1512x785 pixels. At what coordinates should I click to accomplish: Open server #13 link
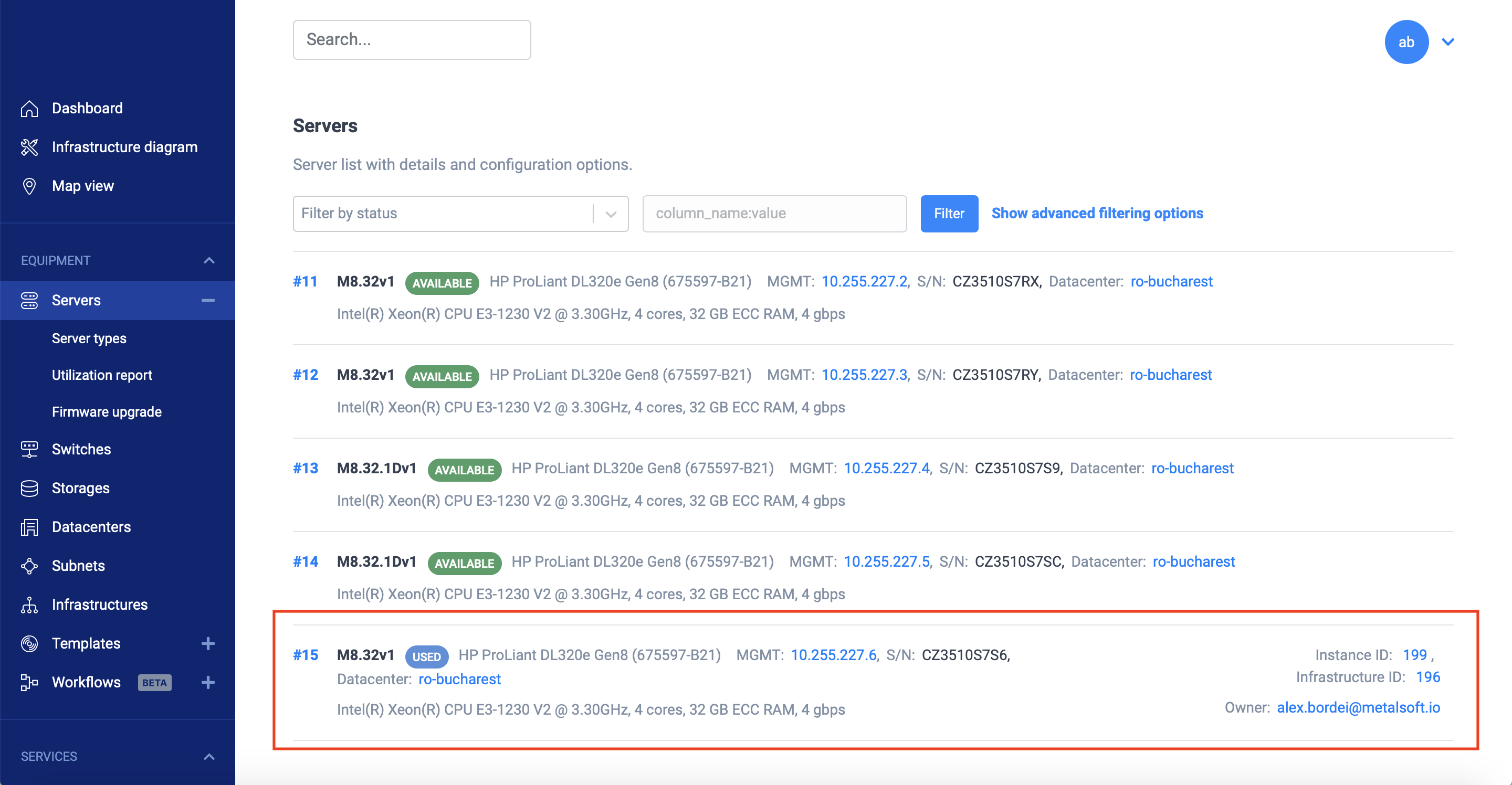tap(305, 468)
